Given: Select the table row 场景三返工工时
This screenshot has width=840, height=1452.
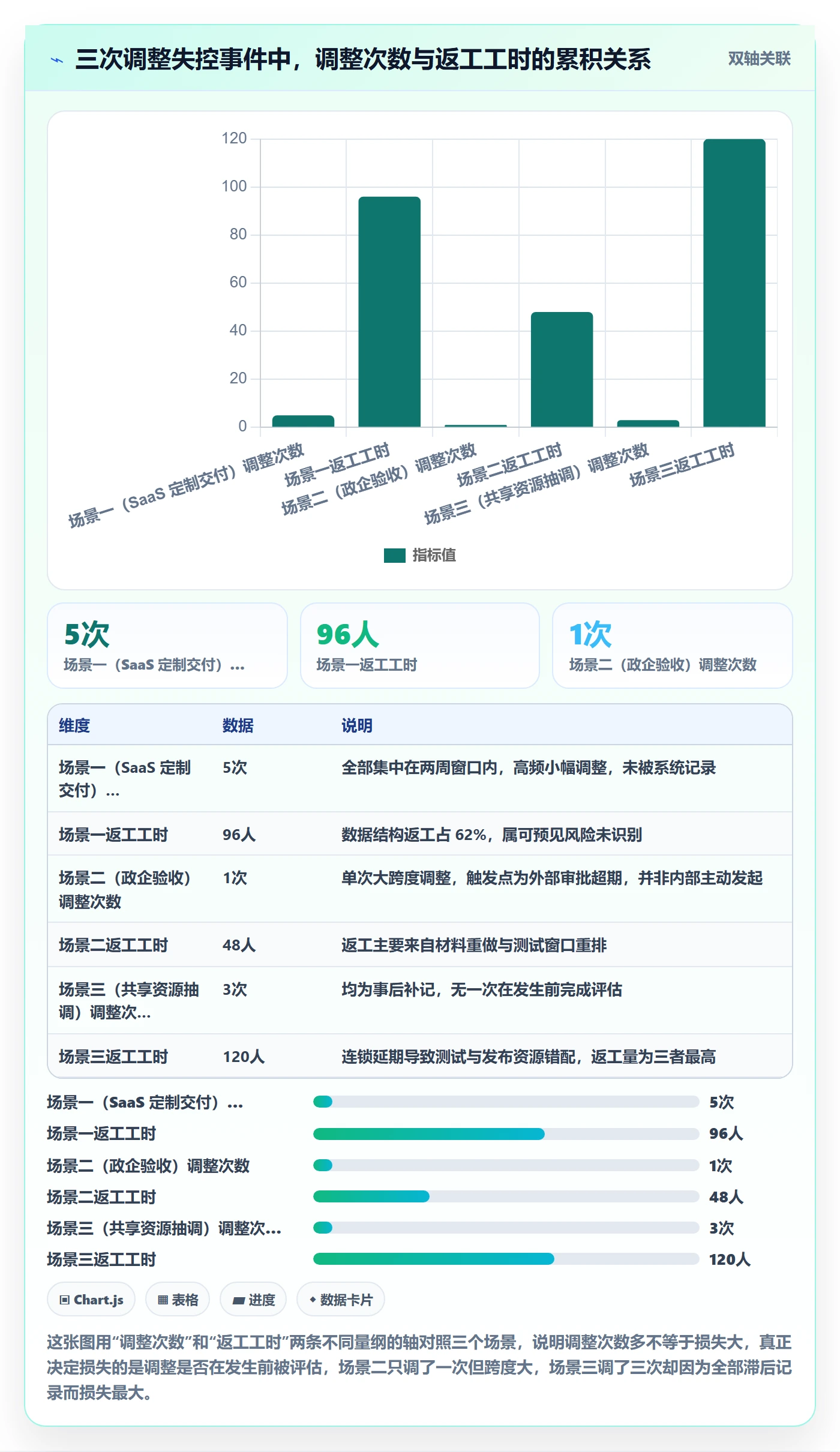Looking at the screenshot, I should (420, 1056).
